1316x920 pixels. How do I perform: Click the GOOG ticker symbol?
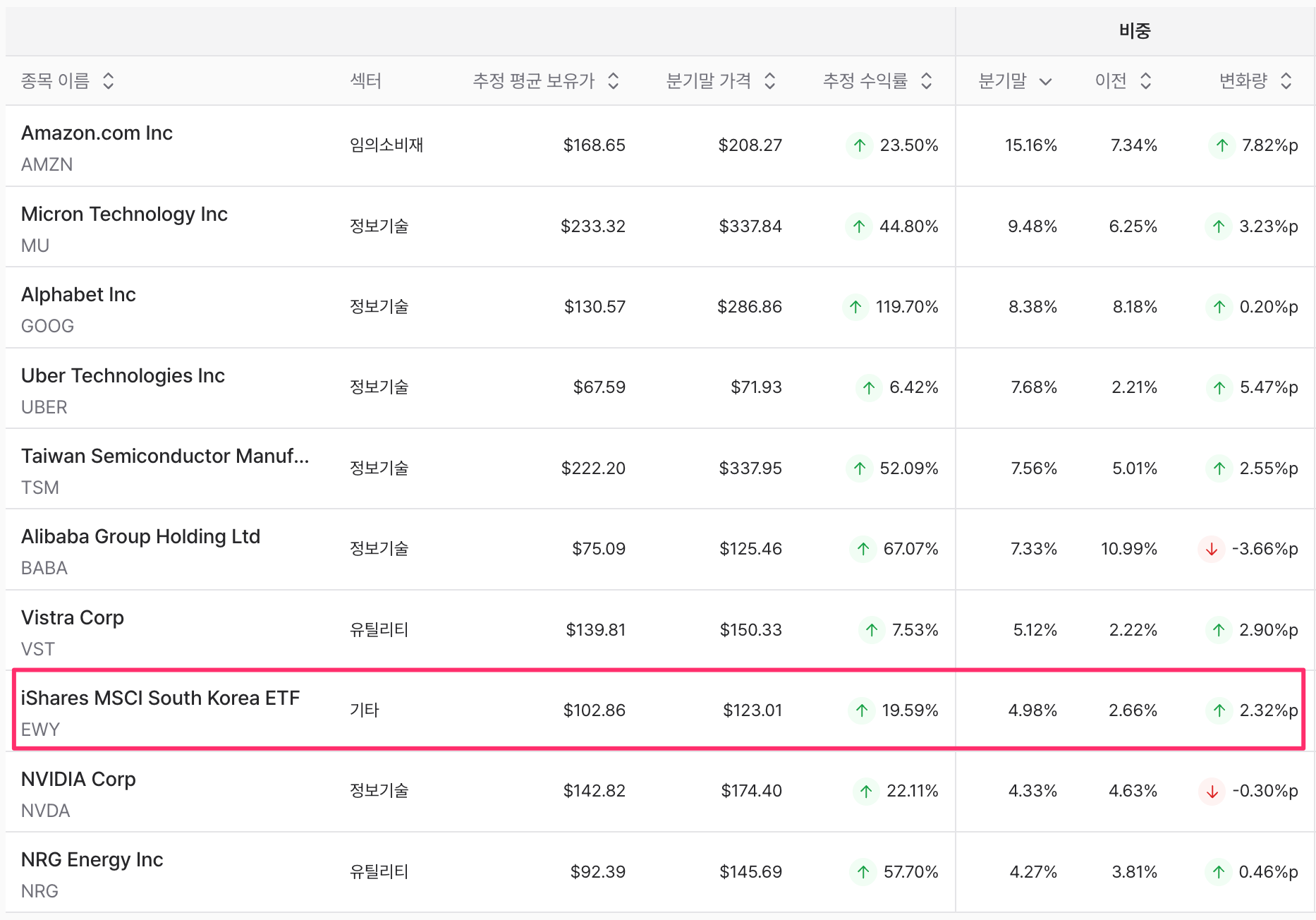point(47,326)
